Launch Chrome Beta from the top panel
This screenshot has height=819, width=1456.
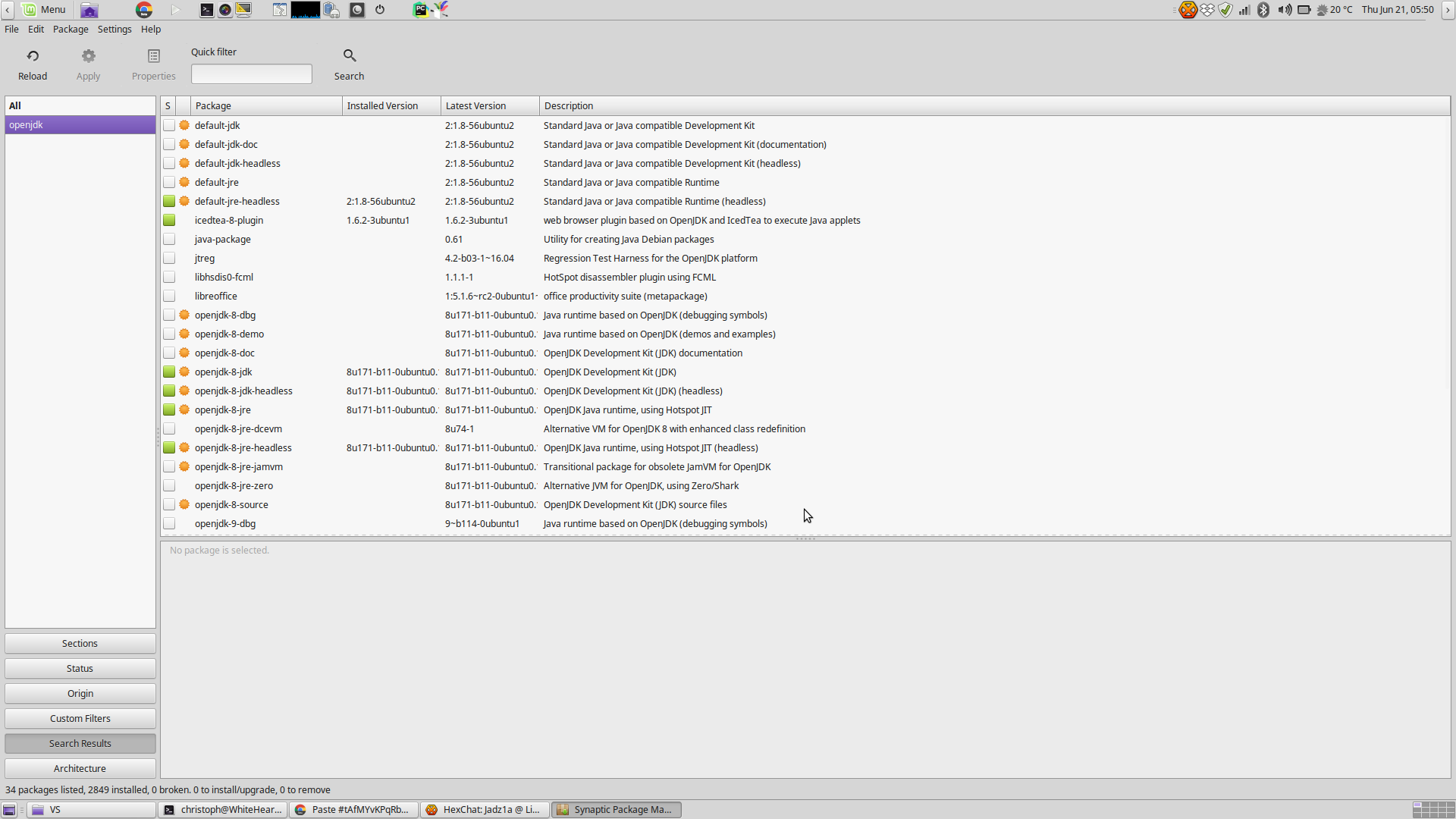coord(144,10)
